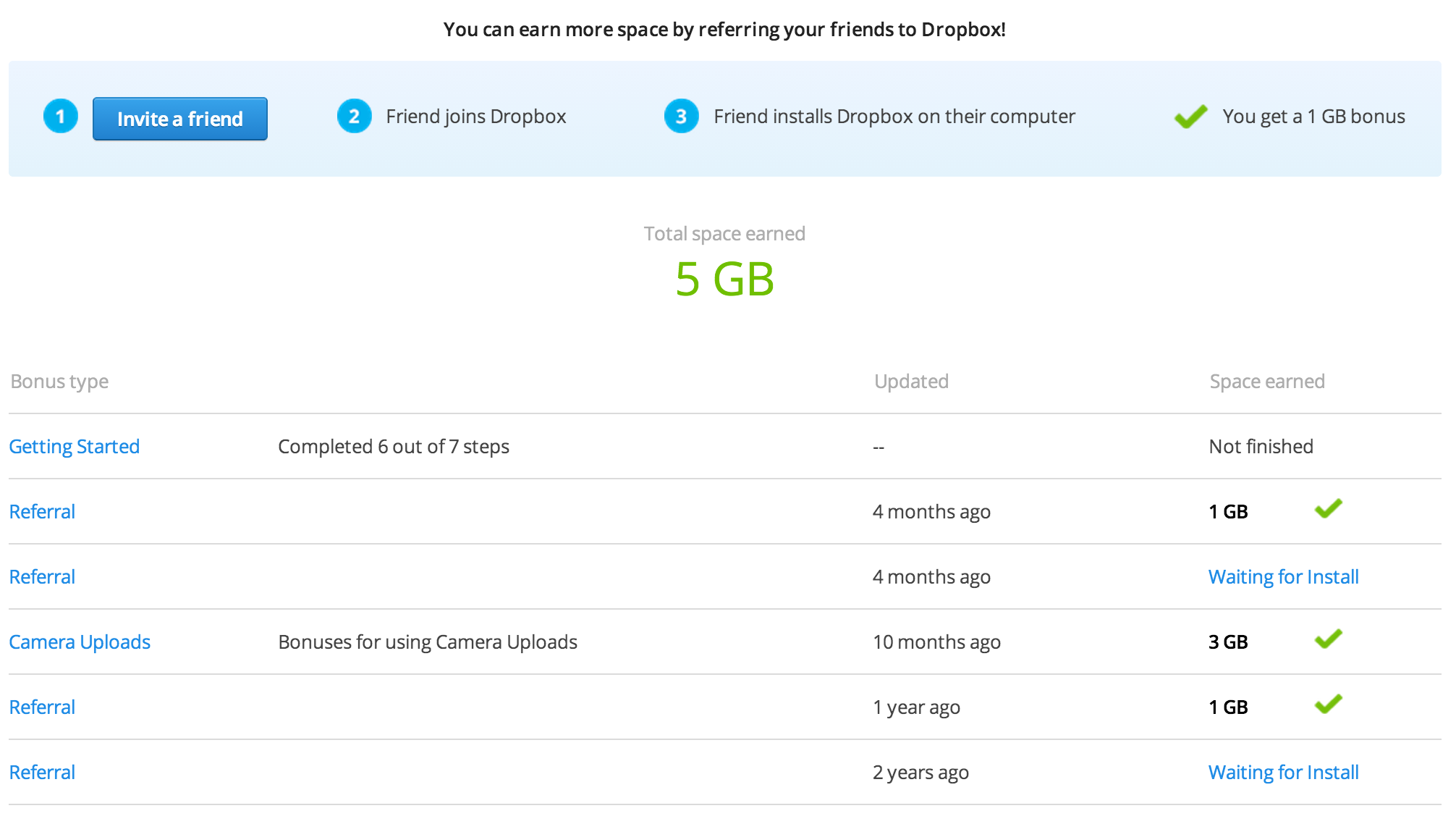The height and width of the screenshot is (824, 1456).
Task: Click checkmark on 1 year ago referral row
Action: coord(1329,705)
